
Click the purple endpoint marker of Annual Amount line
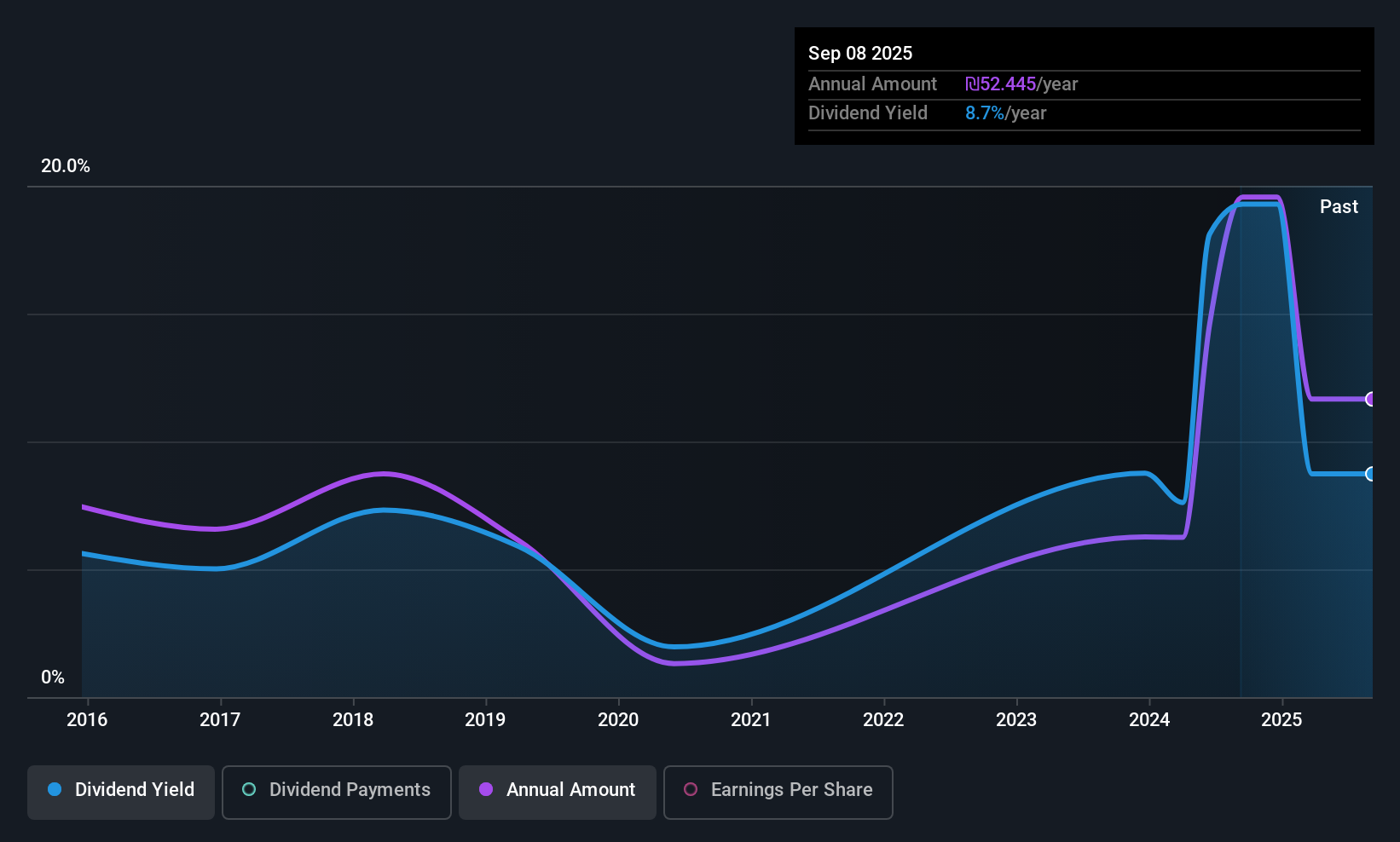click(x=1370, y=399)
